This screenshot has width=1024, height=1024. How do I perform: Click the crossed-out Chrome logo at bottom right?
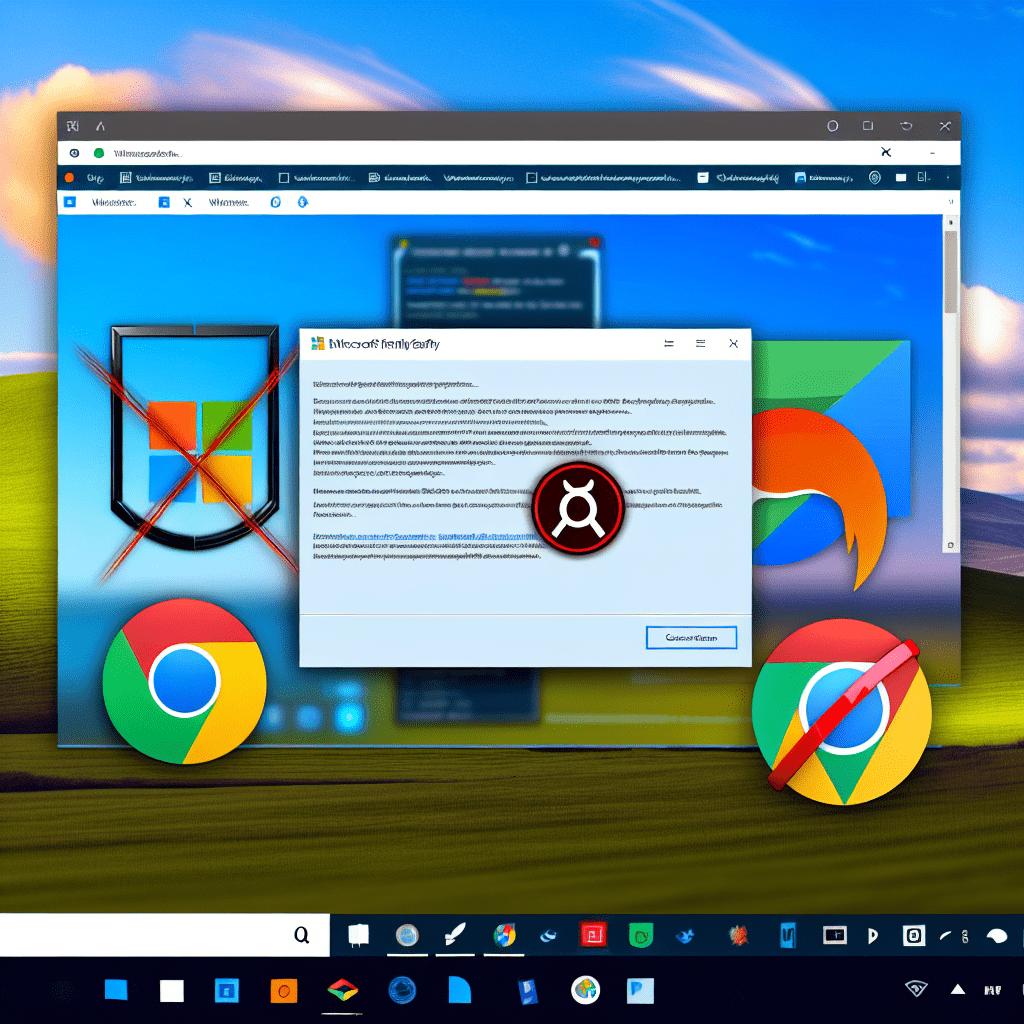pyautogui.click(x=840, y=712)
